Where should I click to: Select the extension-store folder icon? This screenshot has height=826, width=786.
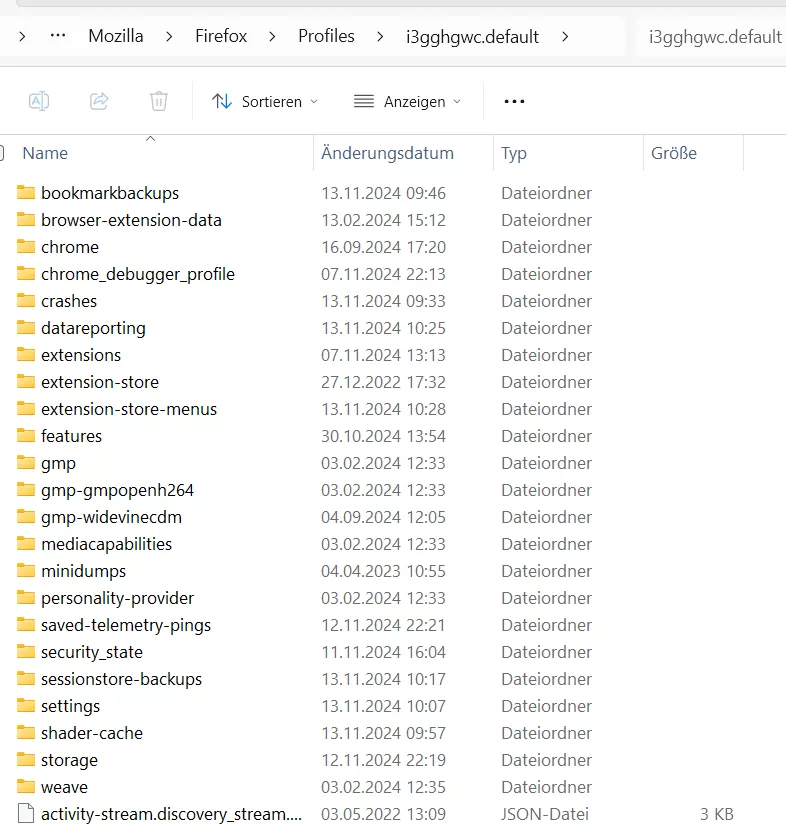[x=26, y=381]
